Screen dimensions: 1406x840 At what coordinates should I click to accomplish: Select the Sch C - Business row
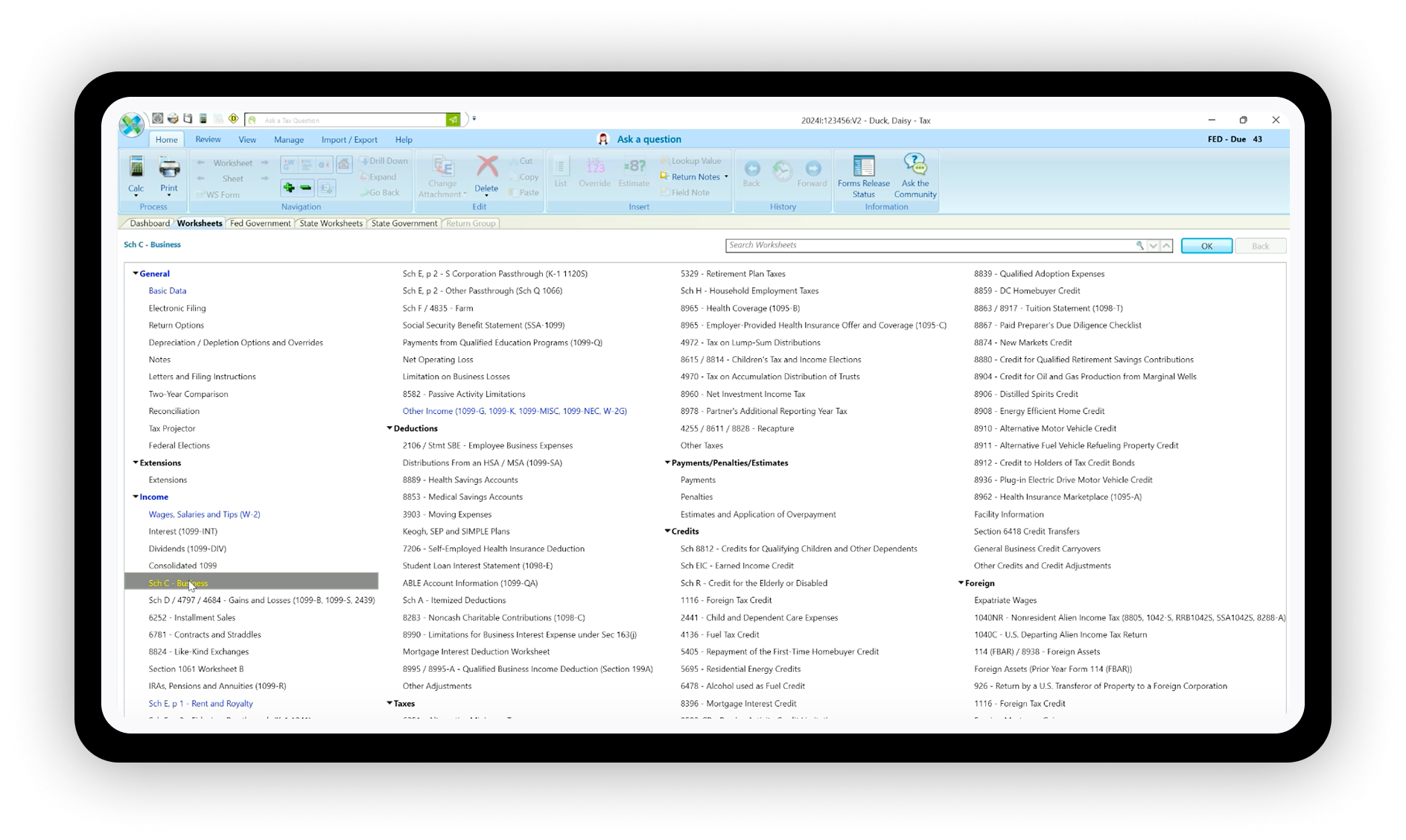252,582
